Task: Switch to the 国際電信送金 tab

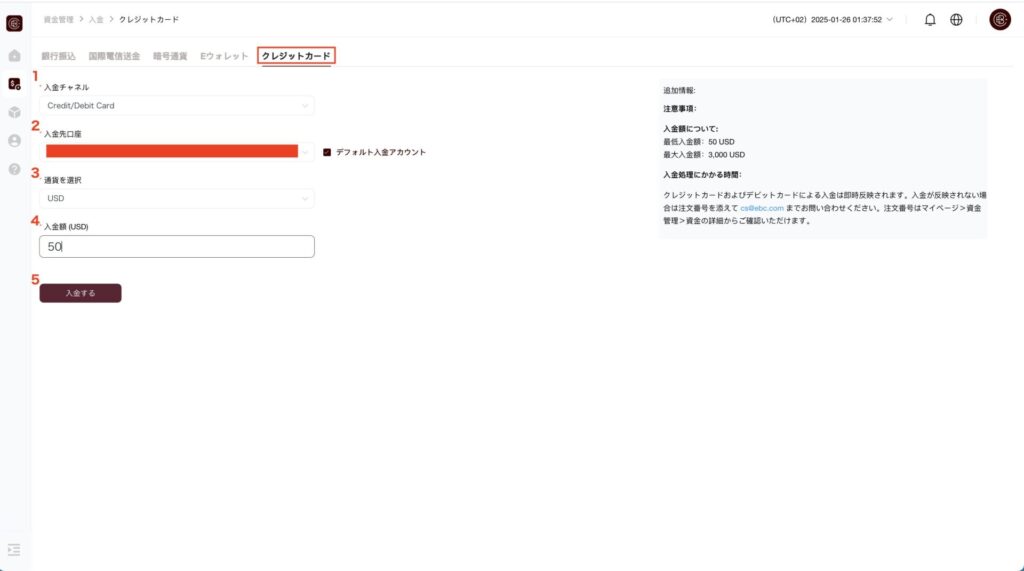Action: pyautogui.click(x=114, y=56)
